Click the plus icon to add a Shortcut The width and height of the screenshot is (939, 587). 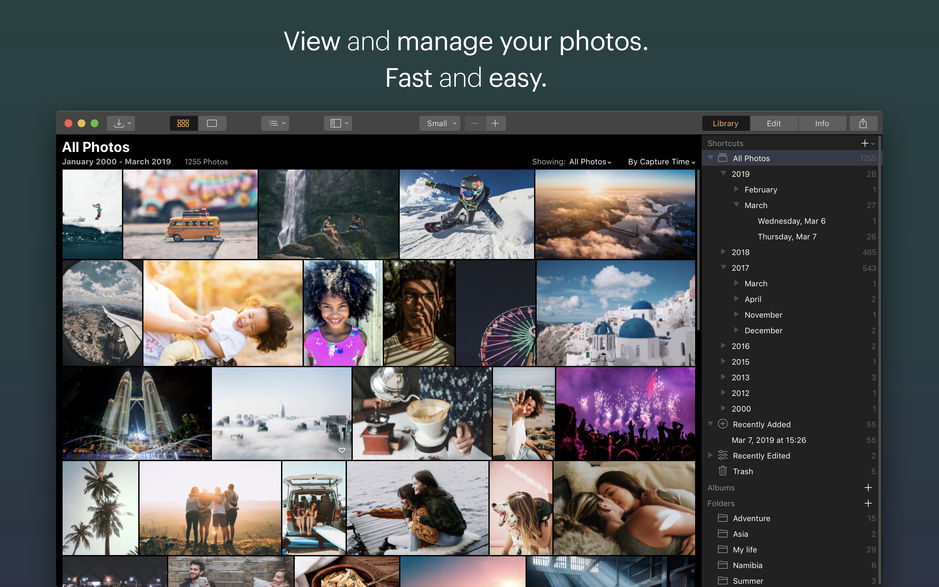point(866,143)
